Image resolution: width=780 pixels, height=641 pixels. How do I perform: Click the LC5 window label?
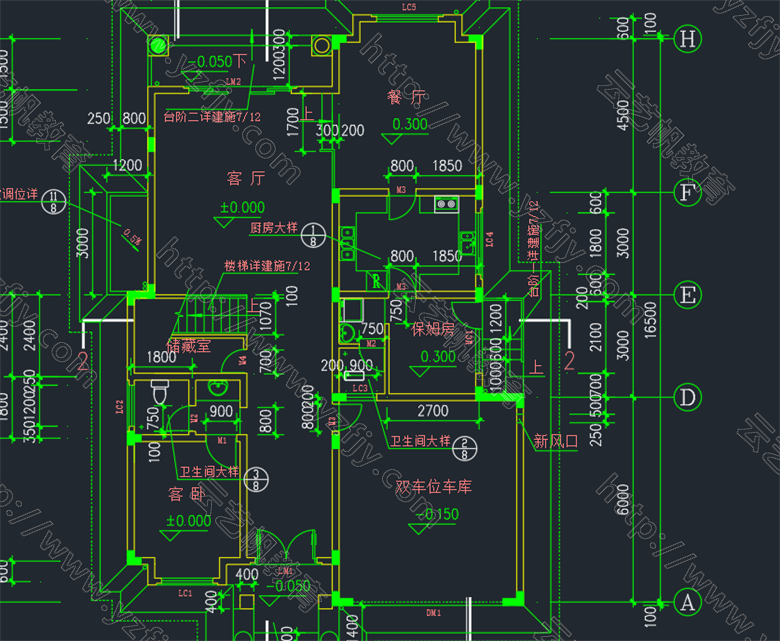click(409, 7)
